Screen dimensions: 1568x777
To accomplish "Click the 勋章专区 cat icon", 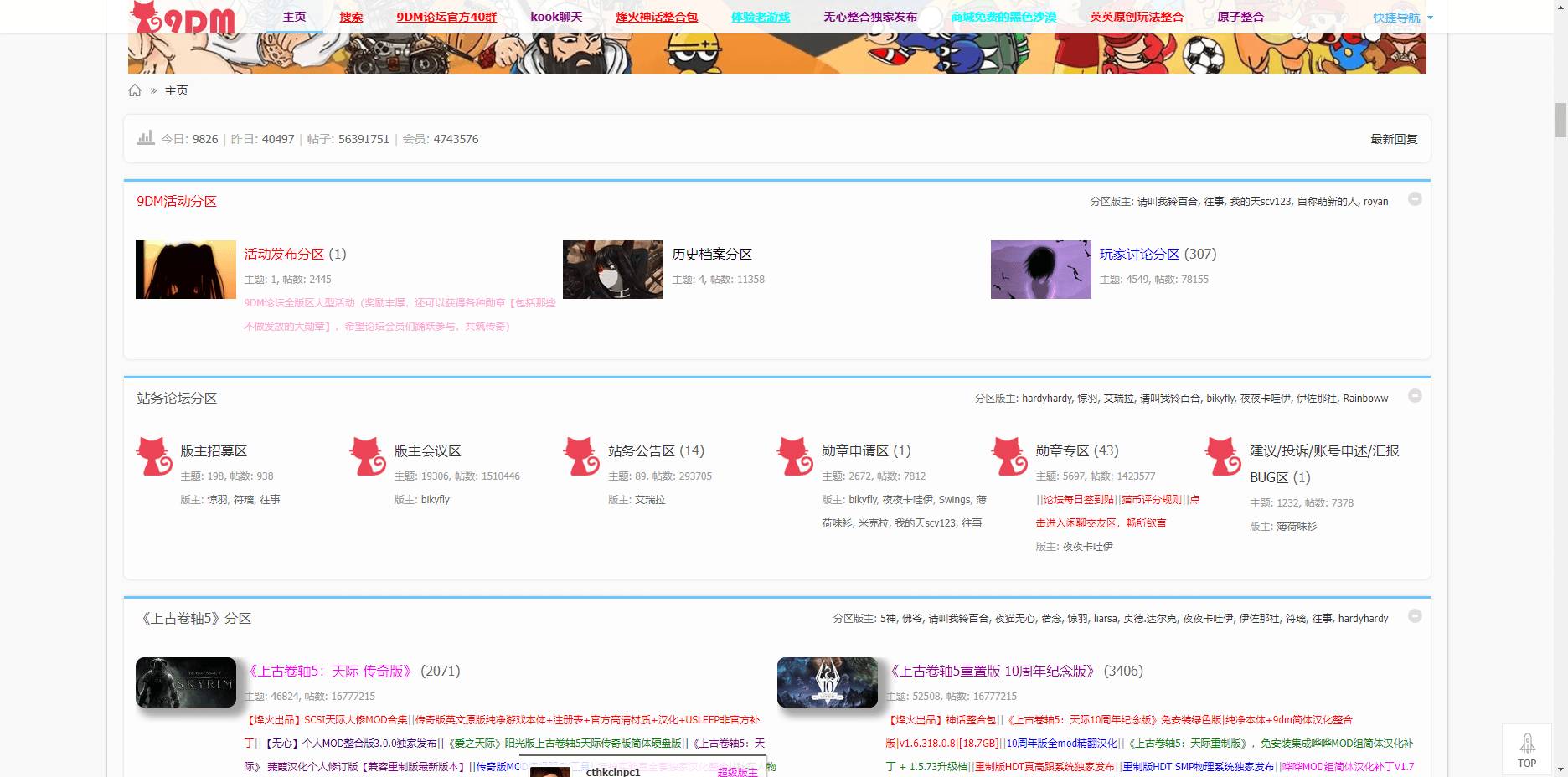I will click(1008, 456).
